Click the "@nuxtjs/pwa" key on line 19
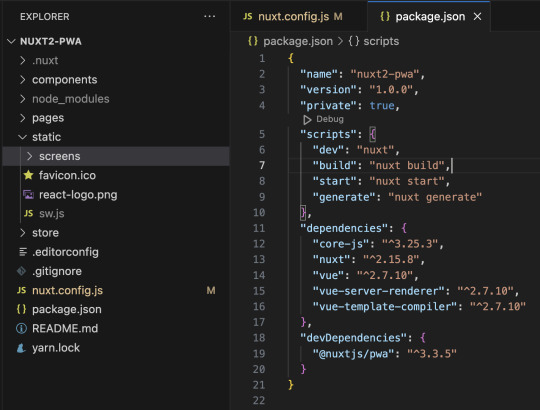The image size is (540, 410). point(353,354)
